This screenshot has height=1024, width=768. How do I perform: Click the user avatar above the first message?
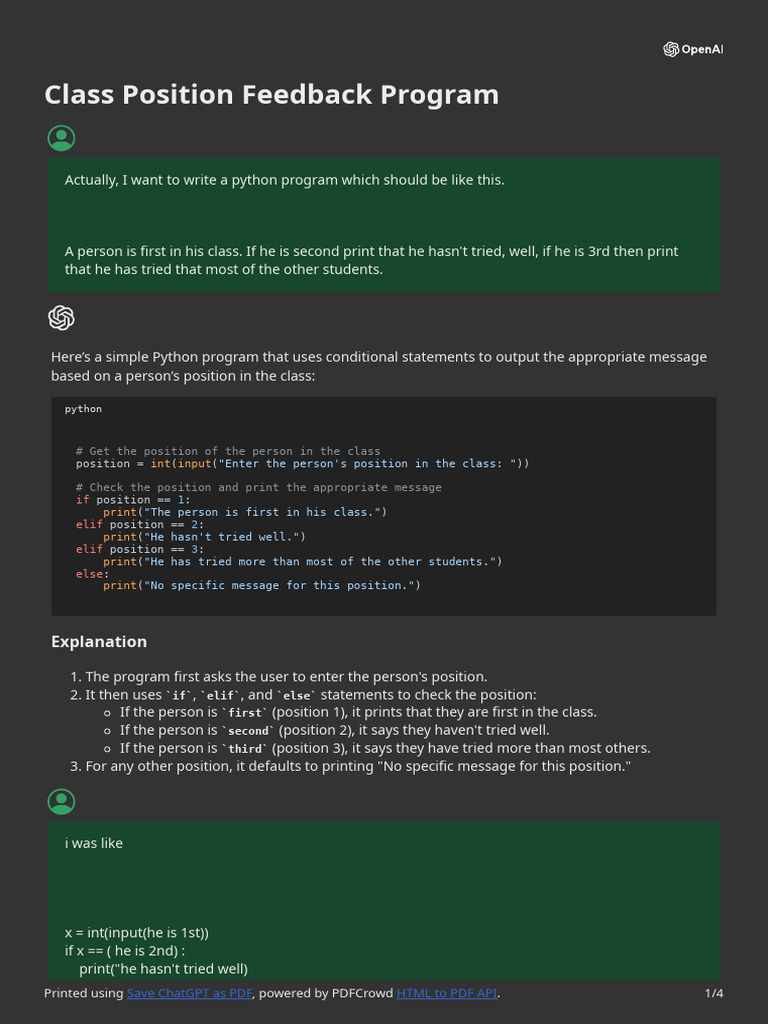pyautogui.click(x=61, y=138)
